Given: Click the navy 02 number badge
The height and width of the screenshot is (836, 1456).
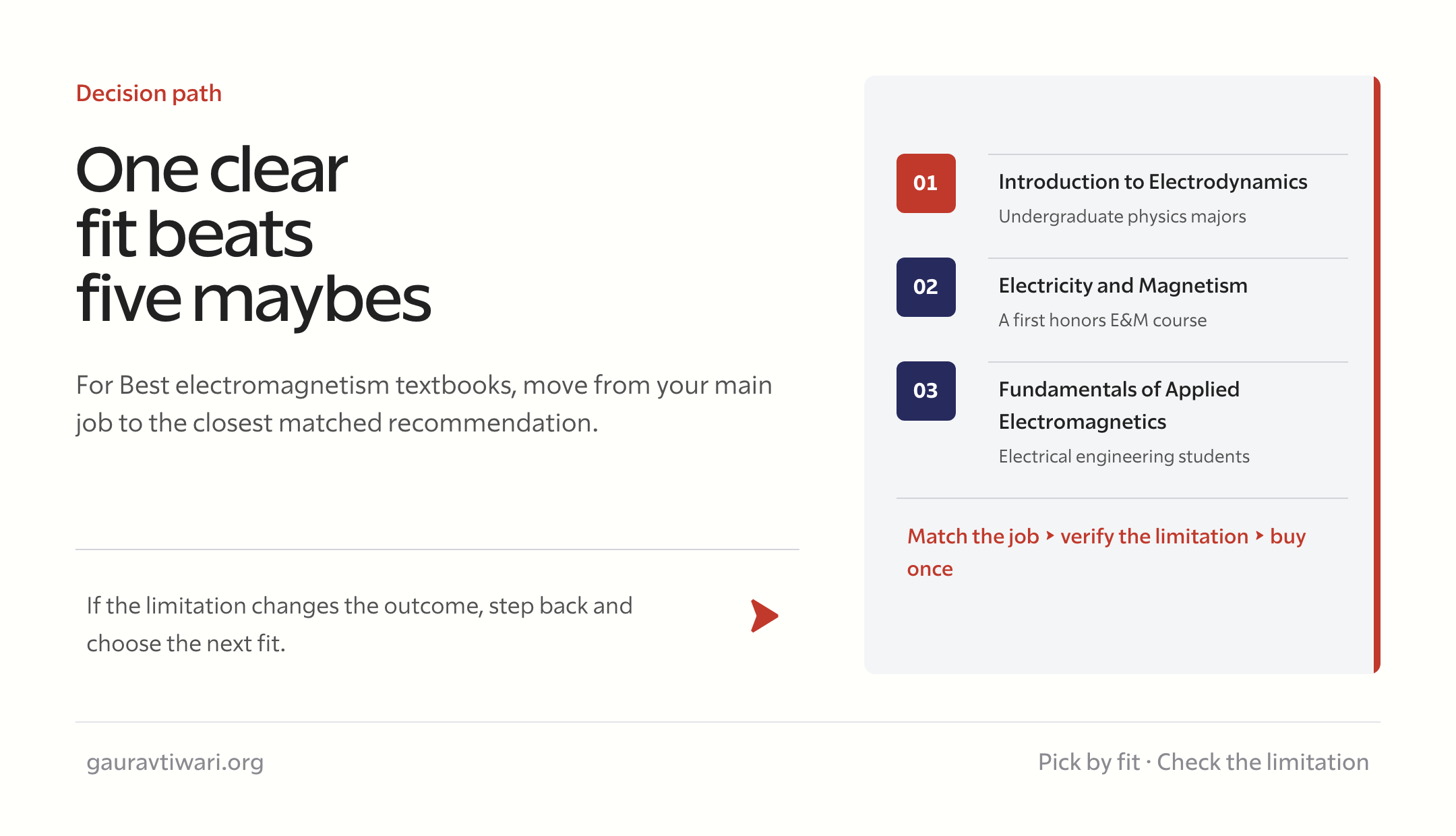Looking at the screenshot, I should pyautogui.click(x=926, y=287).
